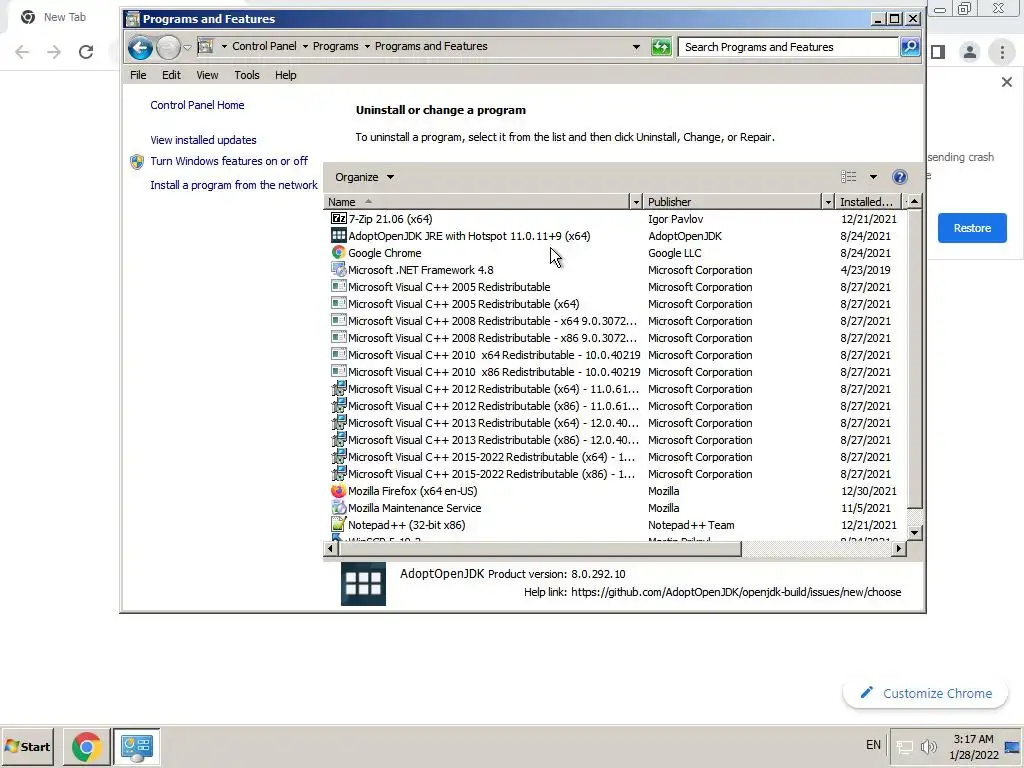Click Customize Chrome button
The image size is (1024, 768).
[925, 694]
